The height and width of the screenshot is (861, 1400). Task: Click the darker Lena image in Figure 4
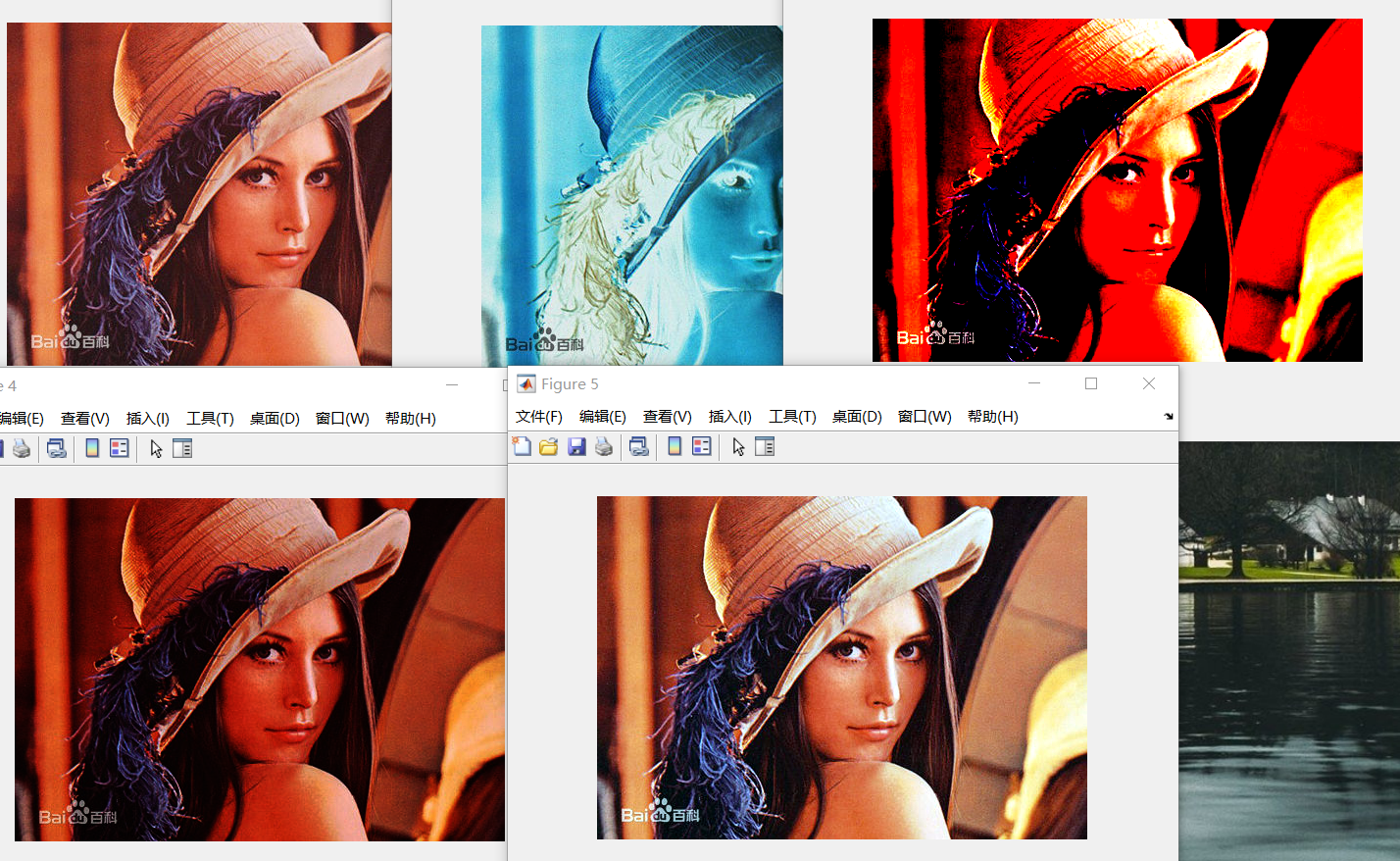coord(260,670)
